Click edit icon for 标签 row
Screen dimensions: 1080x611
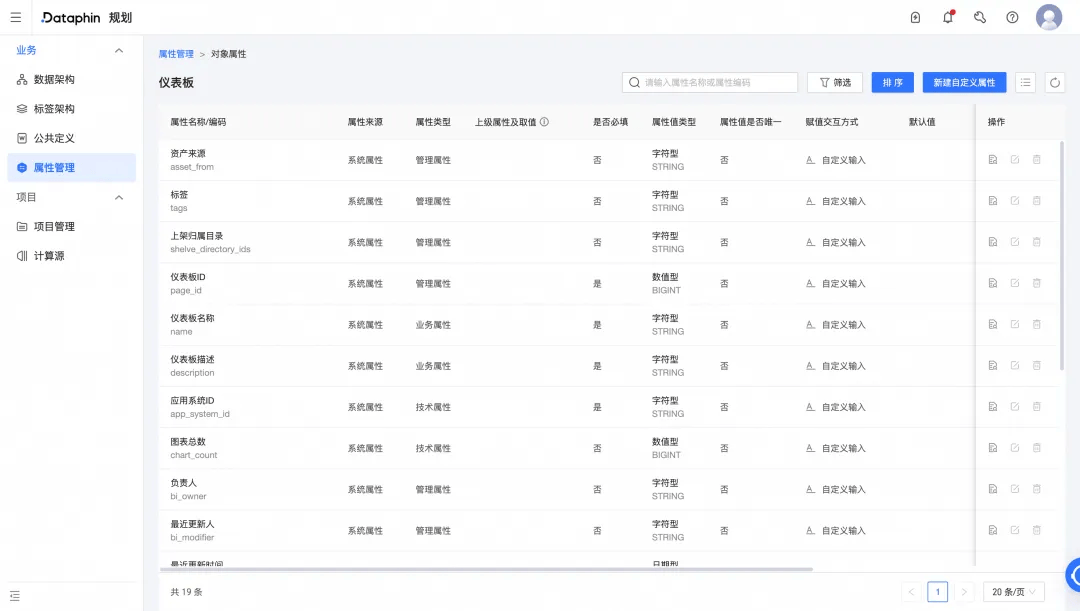pyautogui.click(x=1015, y=201)
